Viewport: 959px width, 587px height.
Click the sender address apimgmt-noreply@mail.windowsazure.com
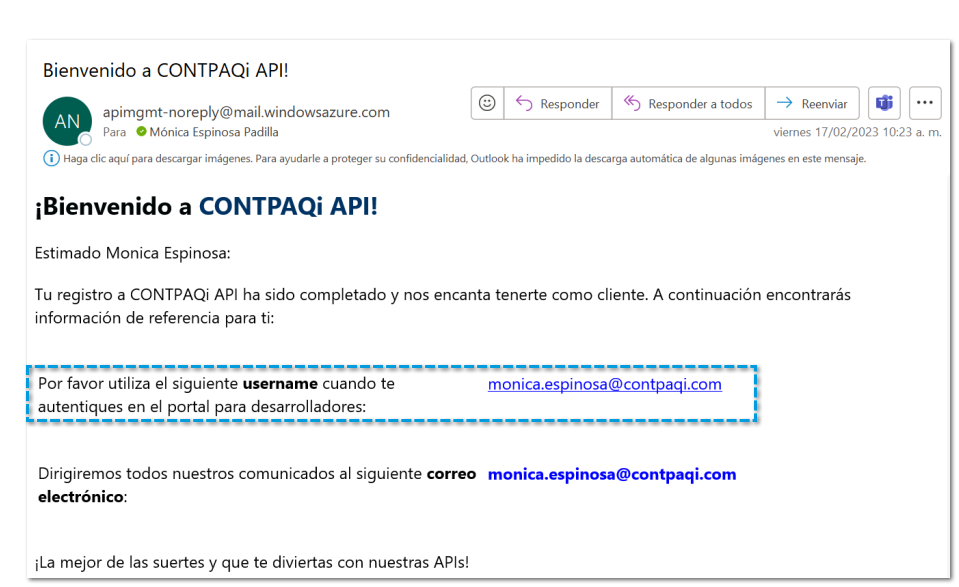tap(246, 112)
